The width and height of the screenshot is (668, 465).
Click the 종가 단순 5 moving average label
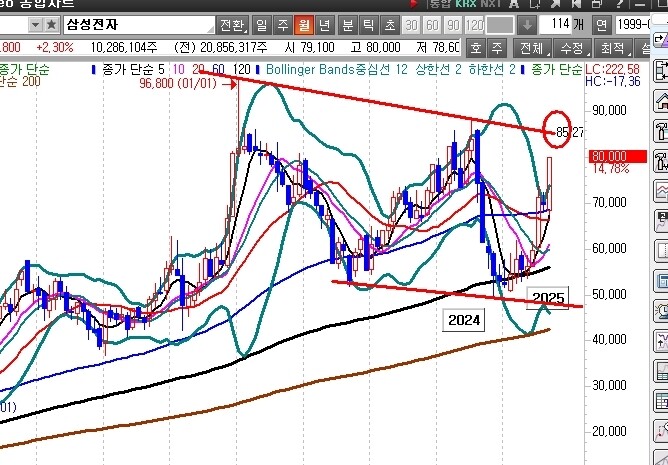pos(133,69)
